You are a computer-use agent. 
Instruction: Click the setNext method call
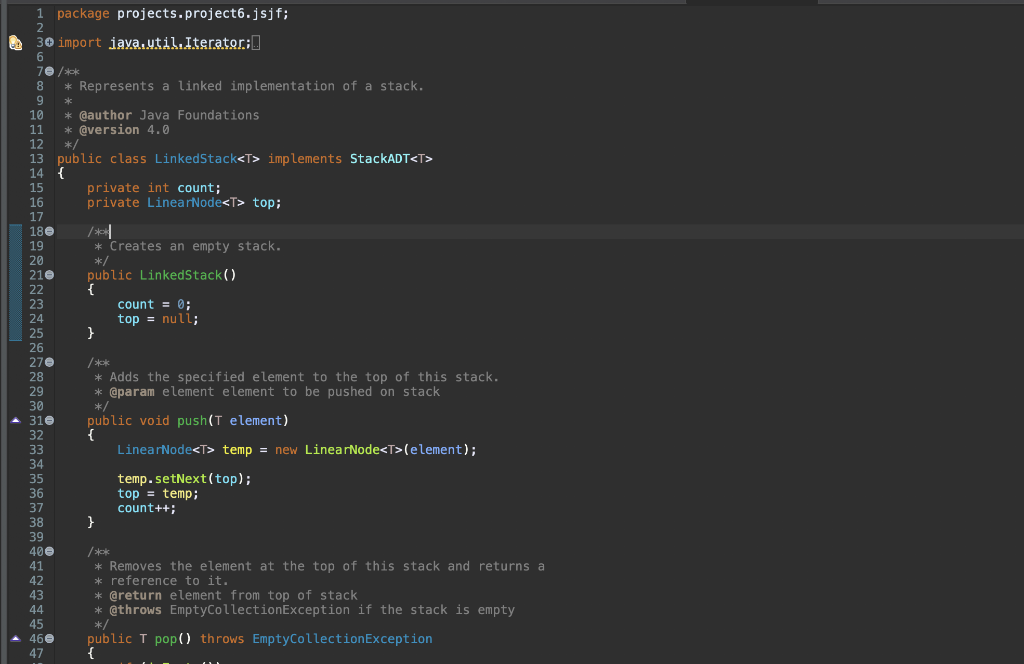point(180,479)
